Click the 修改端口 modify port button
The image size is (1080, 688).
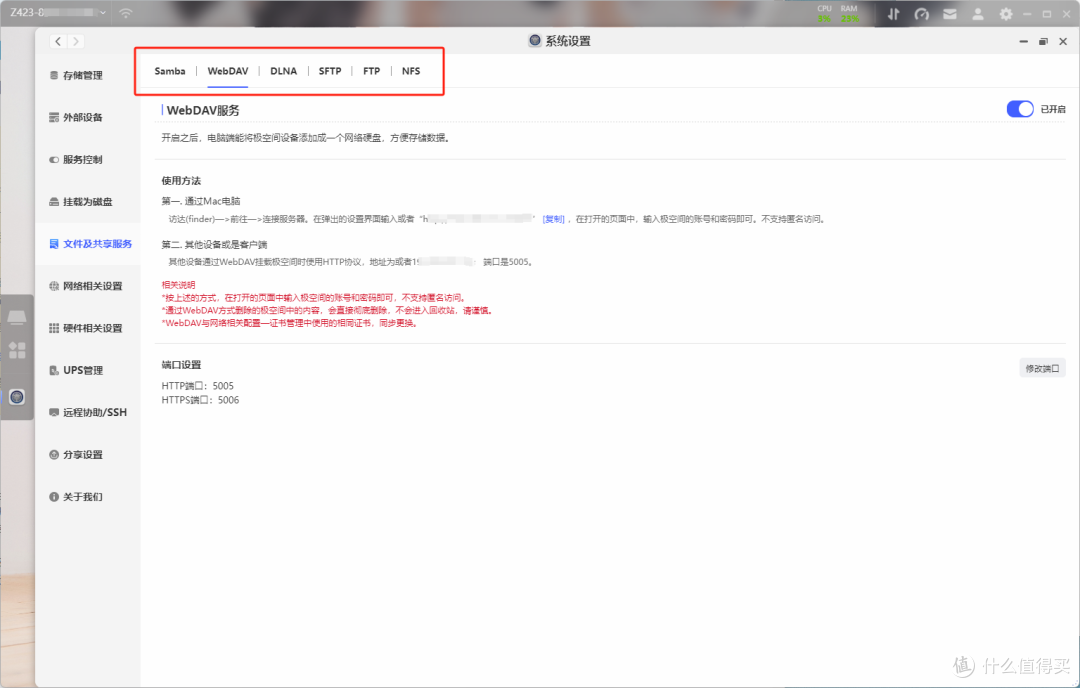tap(1042, 368)
